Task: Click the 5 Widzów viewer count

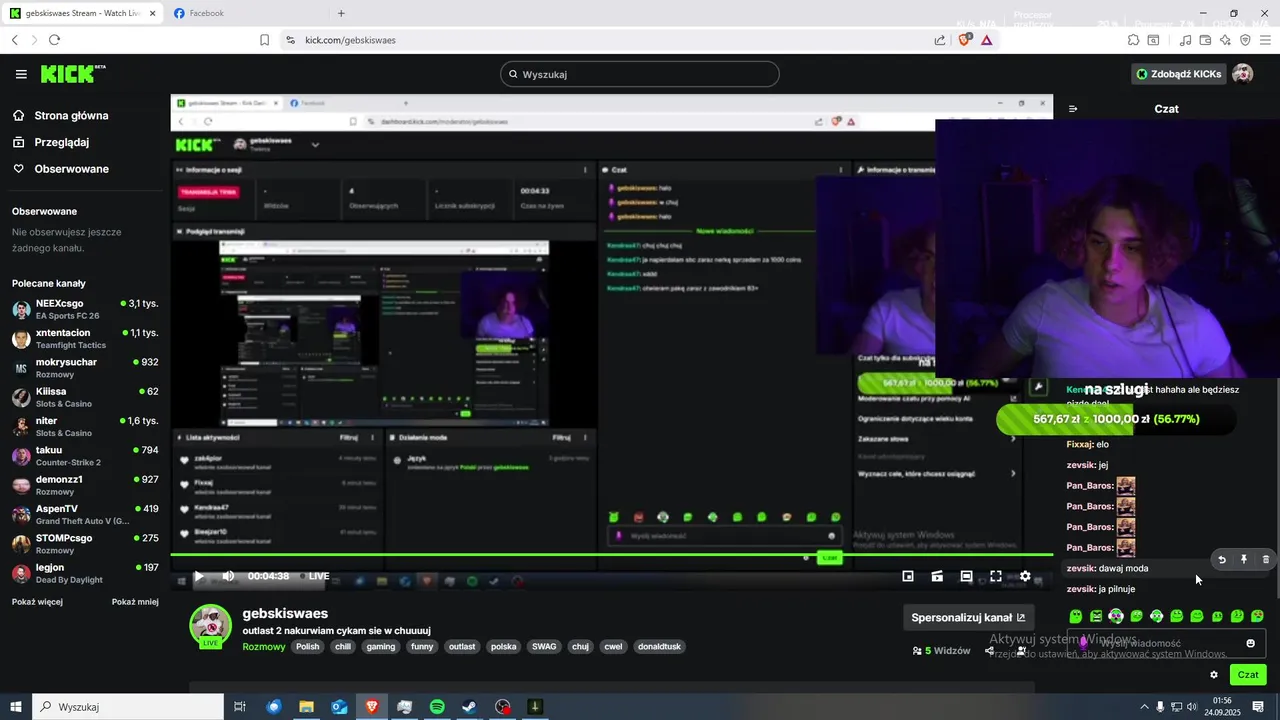Action: click(x=941, y=651)
